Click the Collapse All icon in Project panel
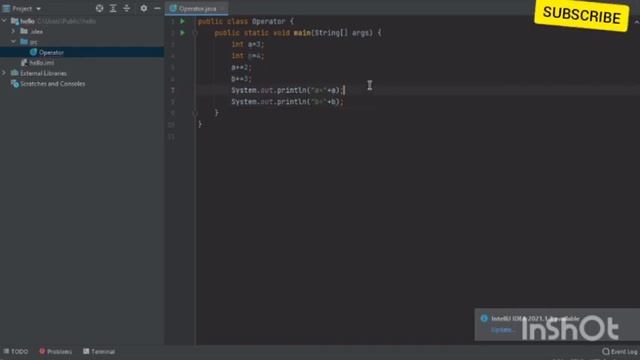The height and width of the screenshot is (360, 640). [127, 8]
